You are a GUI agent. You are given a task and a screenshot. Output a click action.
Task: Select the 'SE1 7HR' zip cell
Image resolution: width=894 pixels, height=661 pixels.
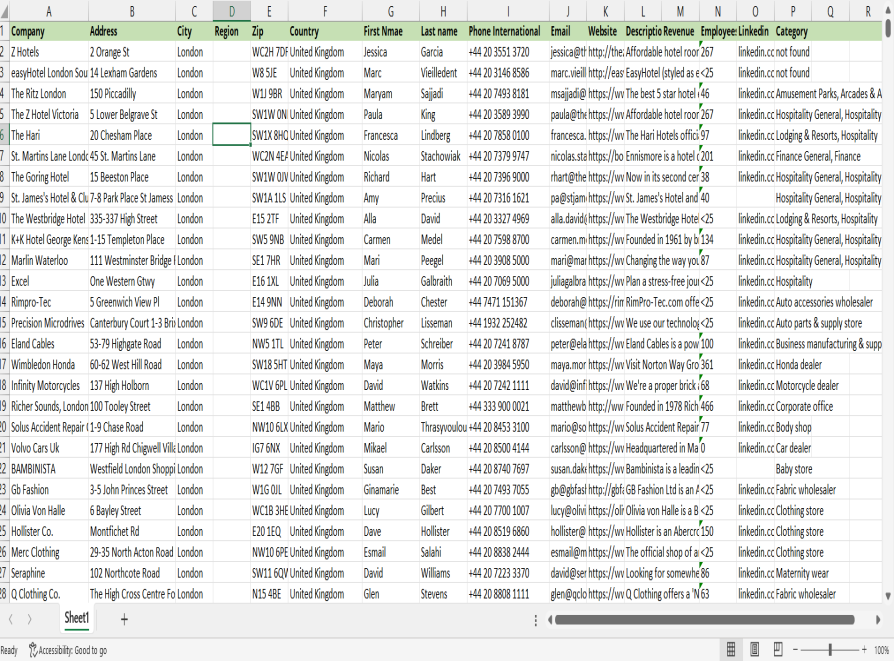coord(269,260)
